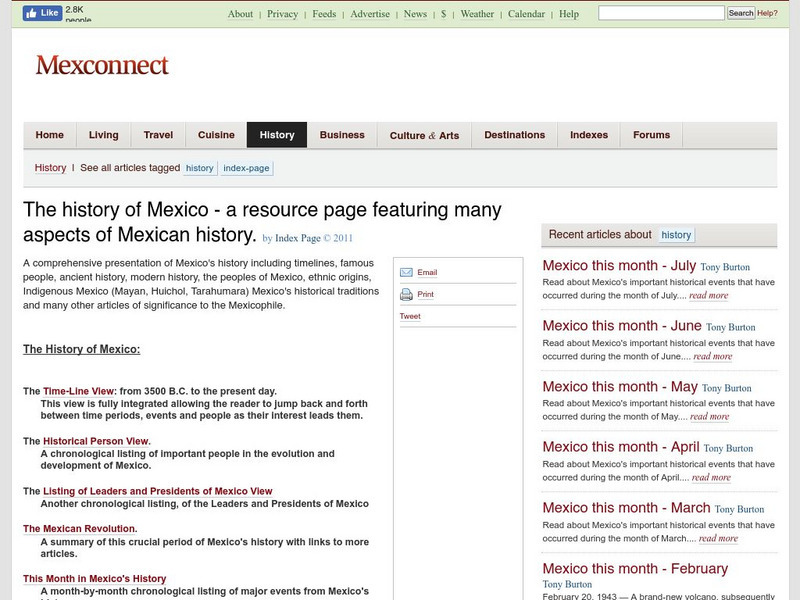This screenshot has width=800, height=600.
Task: Click the Facebook Like button
Action: click(x=41, y=13)
